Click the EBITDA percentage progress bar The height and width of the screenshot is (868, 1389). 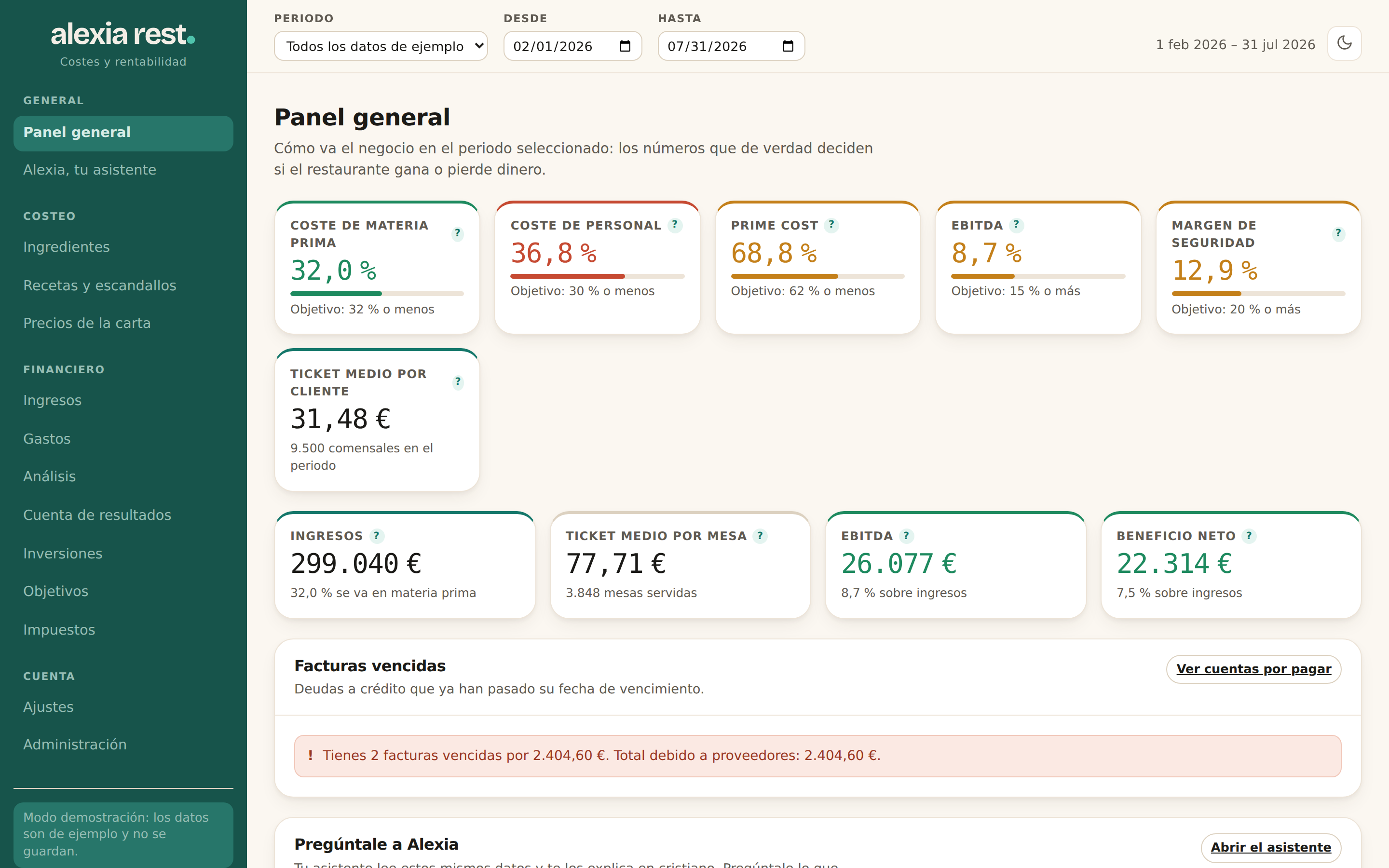[1038, 277]
